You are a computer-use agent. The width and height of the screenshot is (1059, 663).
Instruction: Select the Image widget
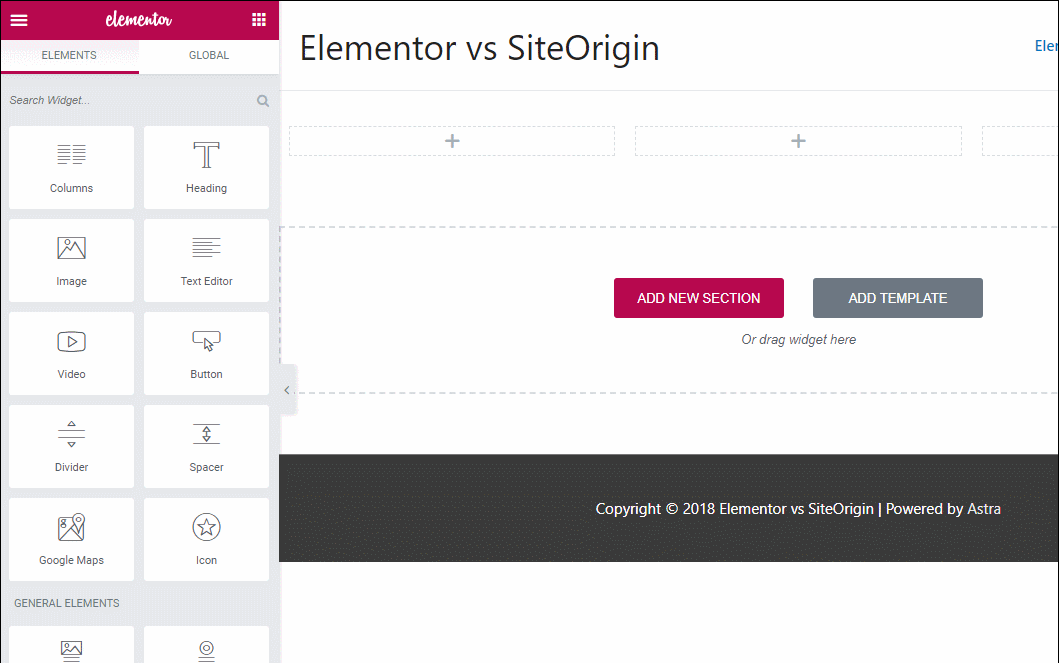(72, 261)
